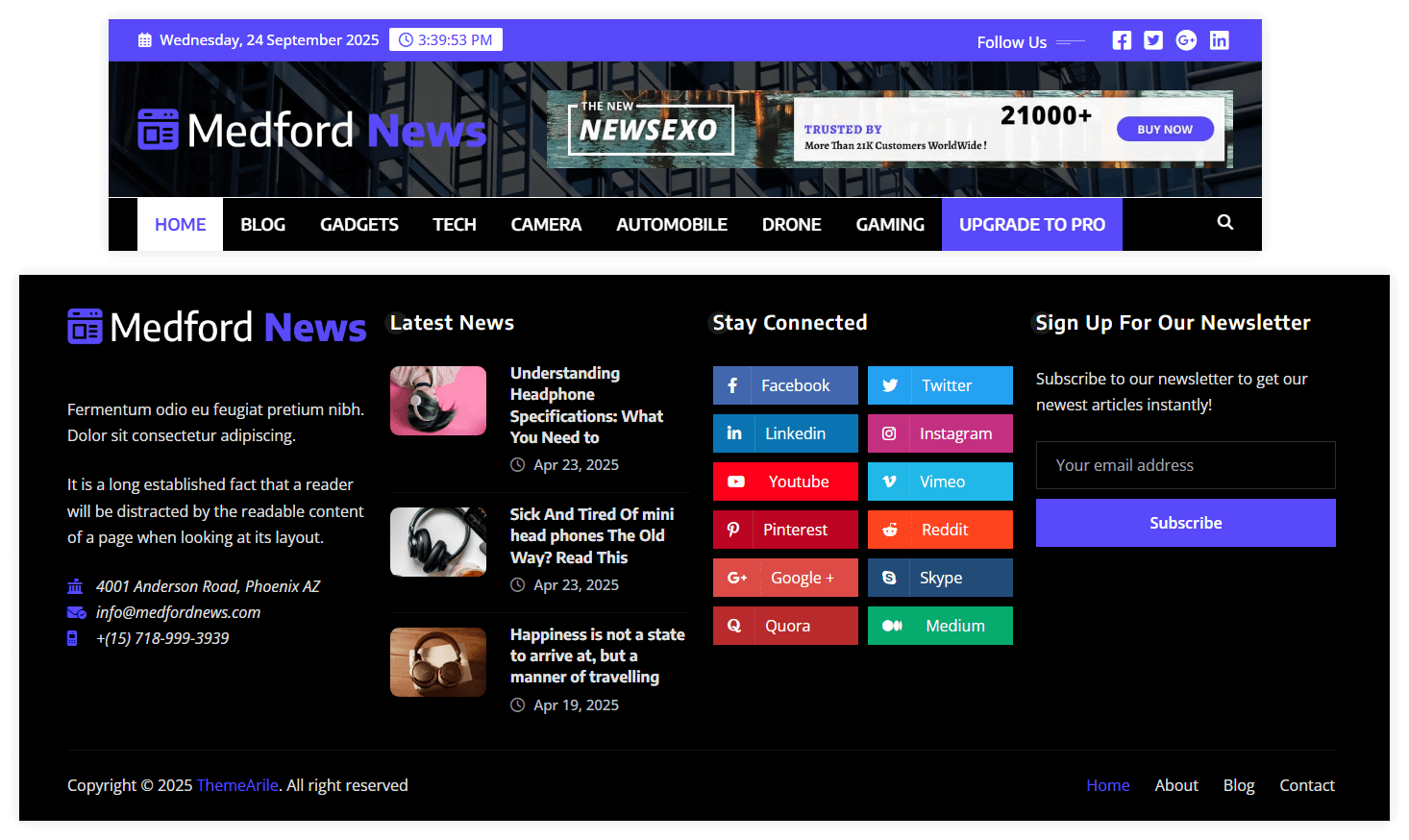Open the pink headphone article thumbnail
This screenshot has height=840, width=1409.
(x=438, y=401)
